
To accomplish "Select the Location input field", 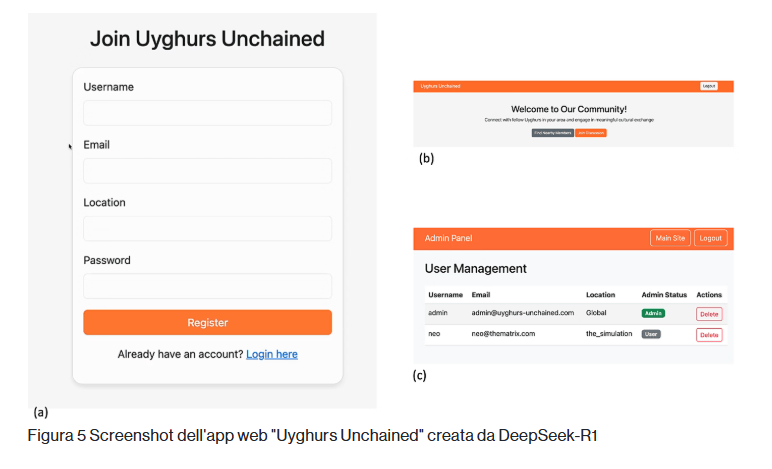I will click(207, 229).
